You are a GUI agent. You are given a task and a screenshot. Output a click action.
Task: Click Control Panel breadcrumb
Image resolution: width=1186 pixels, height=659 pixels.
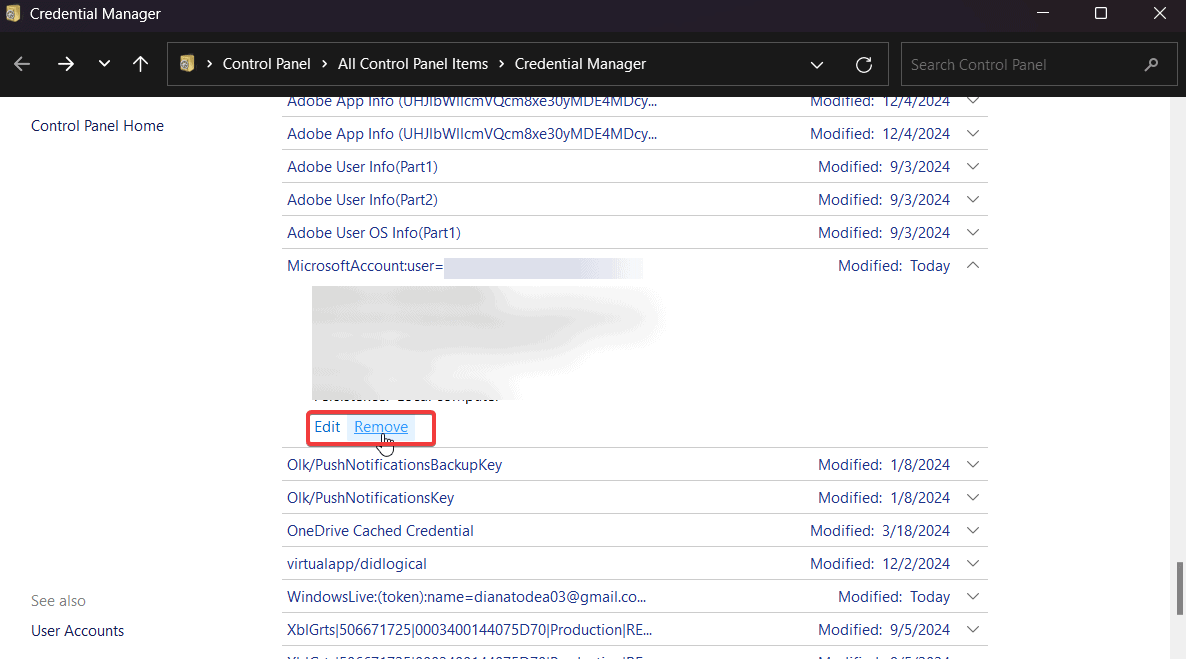266,64
